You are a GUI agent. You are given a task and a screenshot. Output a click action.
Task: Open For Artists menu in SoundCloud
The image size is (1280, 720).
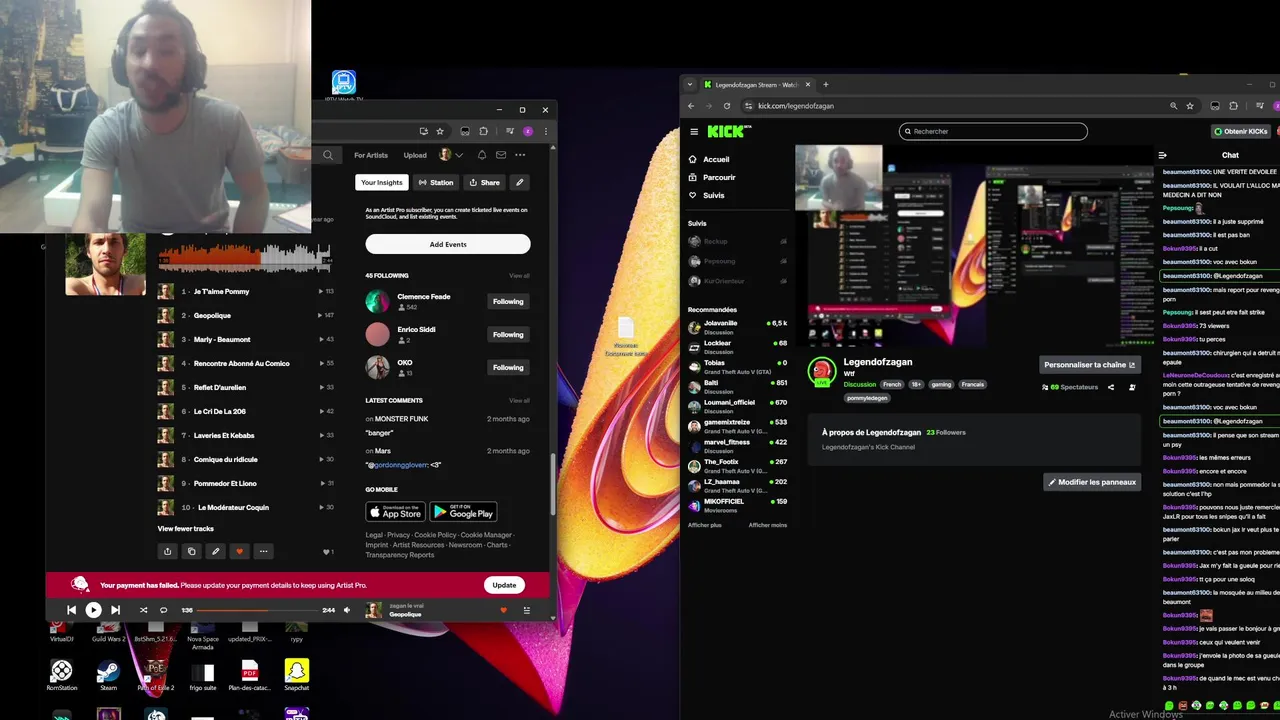tap(371, 155)
